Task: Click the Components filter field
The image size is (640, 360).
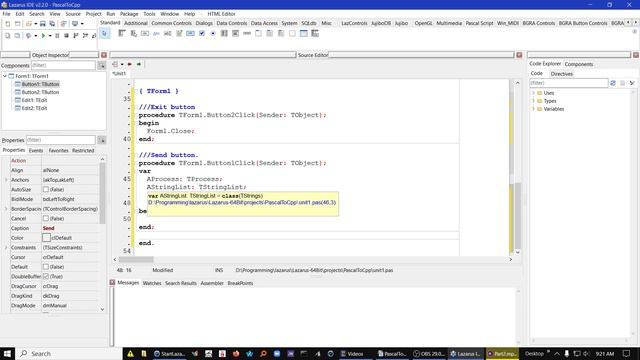Action: pyautogui.click(x=63, y=65)
